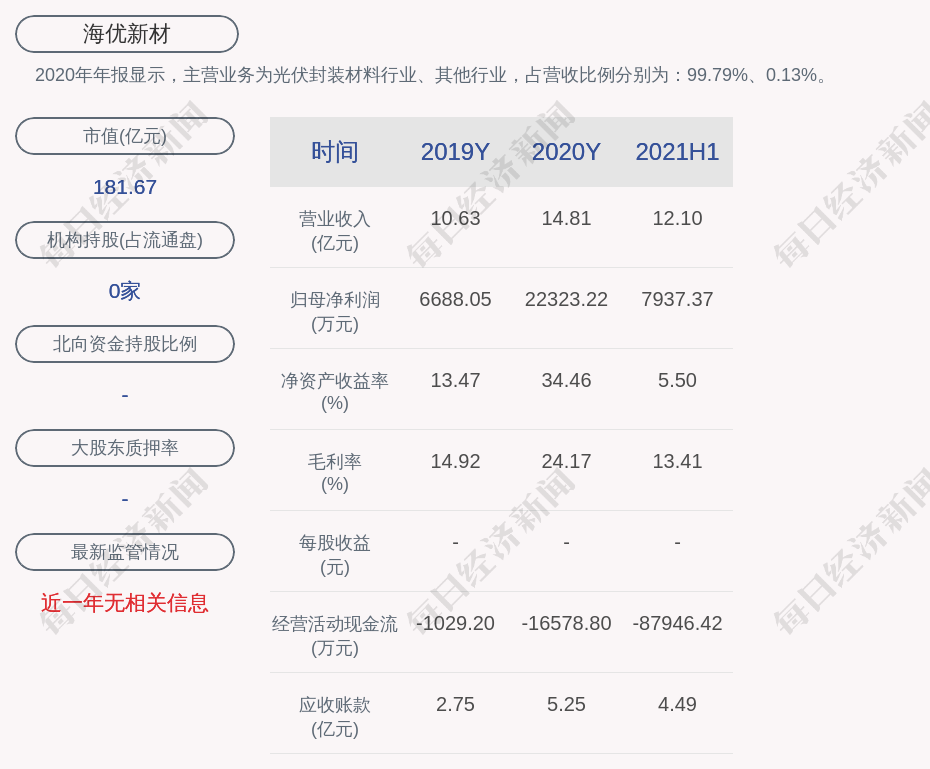Open the 北向资金持股比例 label
The width and height of the screenshot is (930, 769).
(x=125, y=344)
